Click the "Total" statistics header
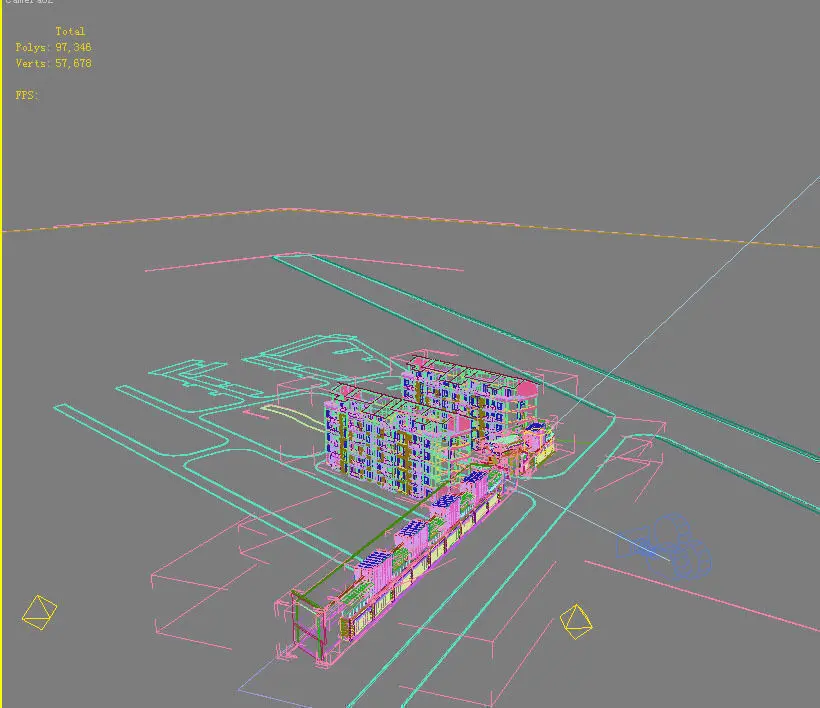 tap(70, 31)
